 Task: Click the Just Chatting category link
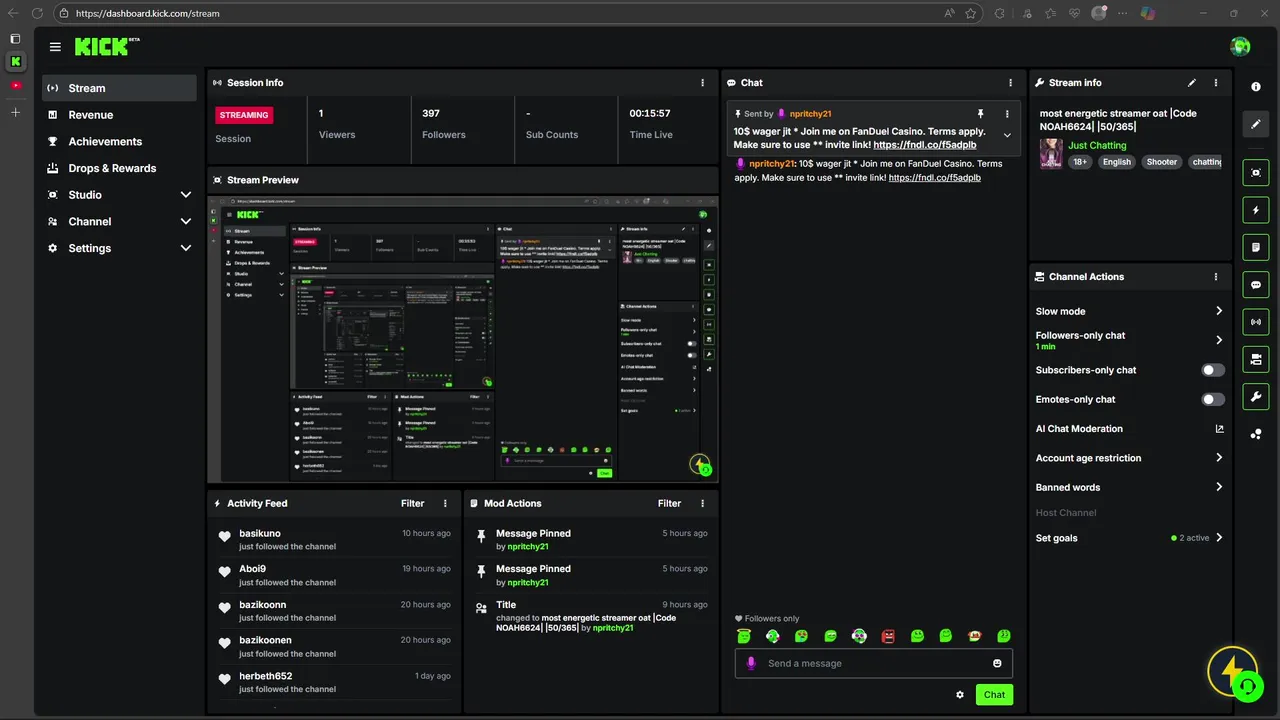(1097, 146)
